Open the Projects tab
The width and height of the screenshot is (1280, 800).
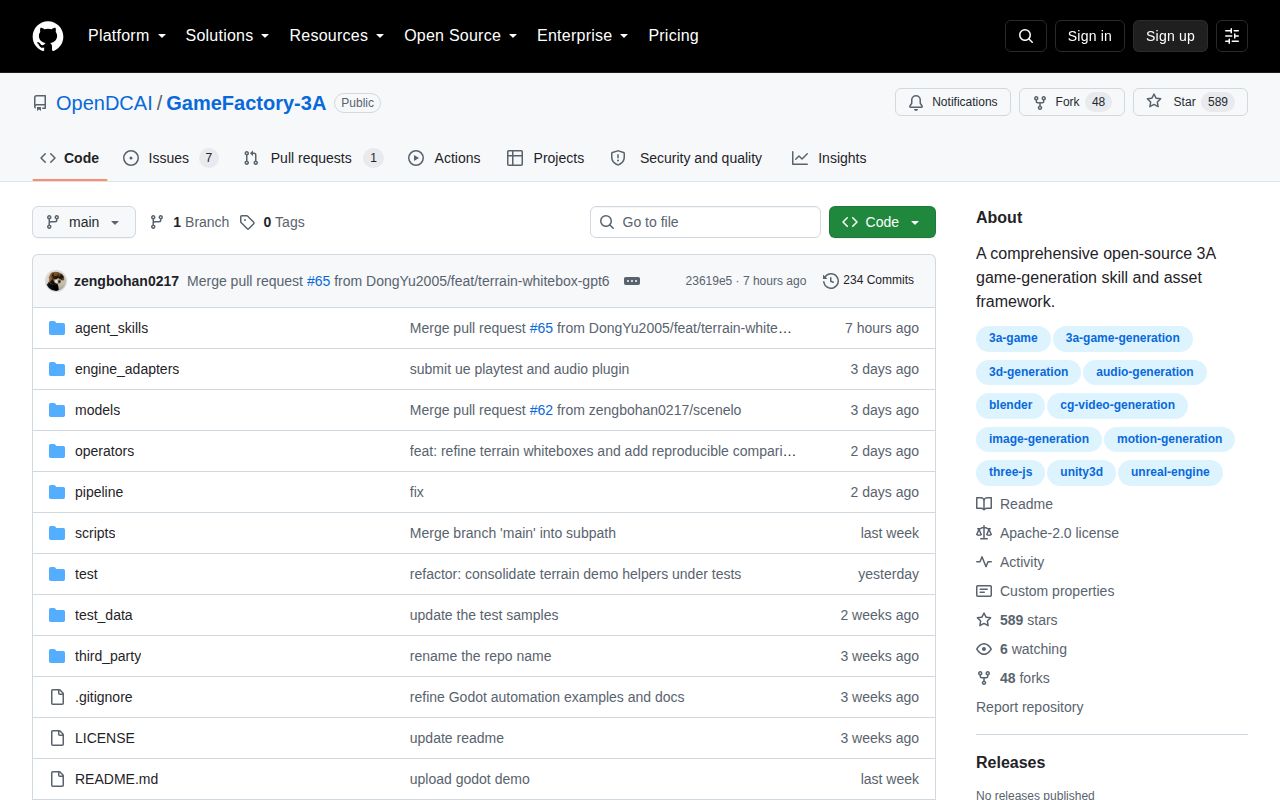click(x=546, y=158)
